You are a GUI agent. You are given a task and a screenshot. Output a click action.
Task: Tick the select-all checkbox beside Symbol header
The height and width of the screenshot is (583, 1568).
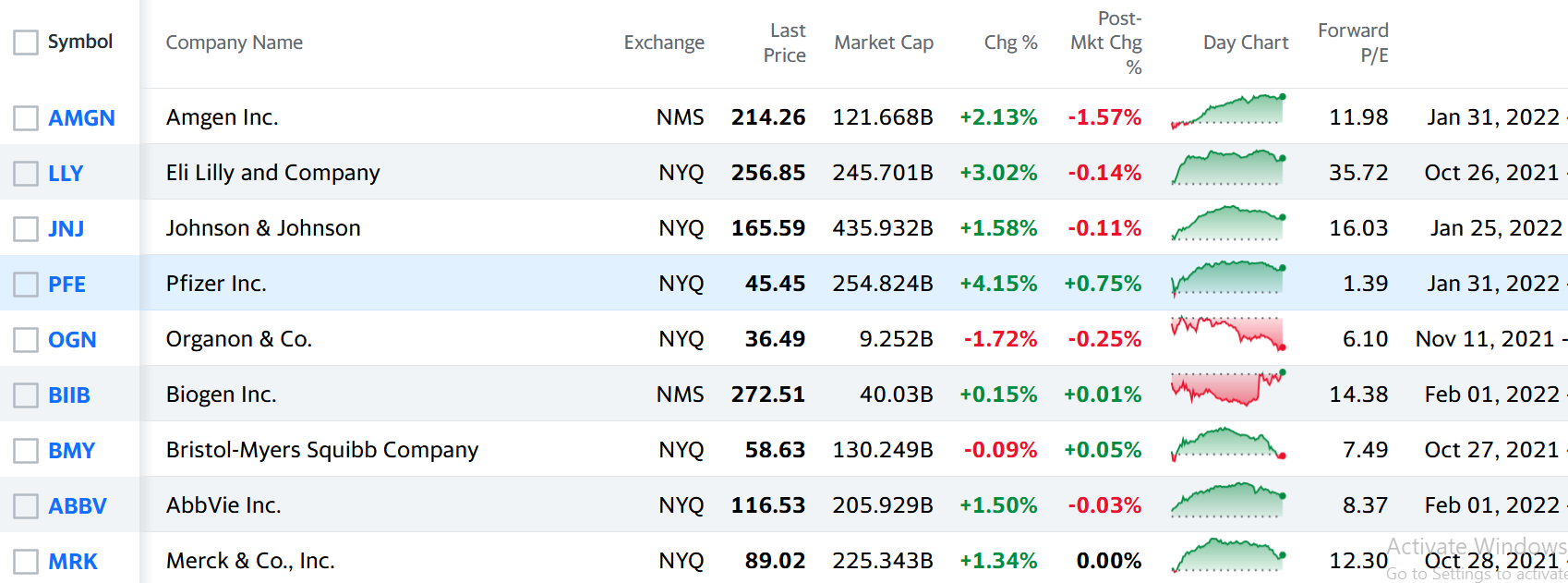(x=26, y=43)
